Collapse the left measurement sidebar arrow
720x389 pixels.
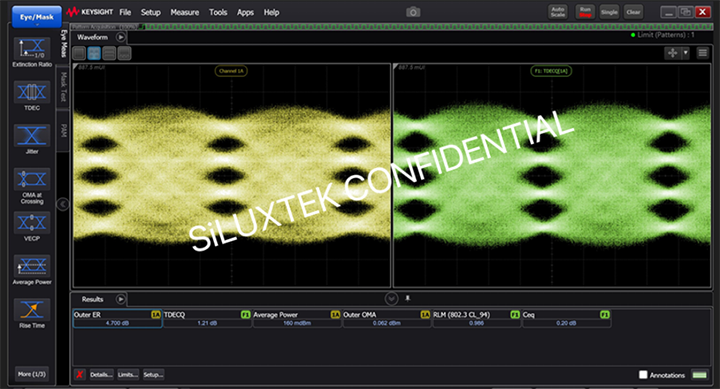pyautogui.click(x=62, y=204)
